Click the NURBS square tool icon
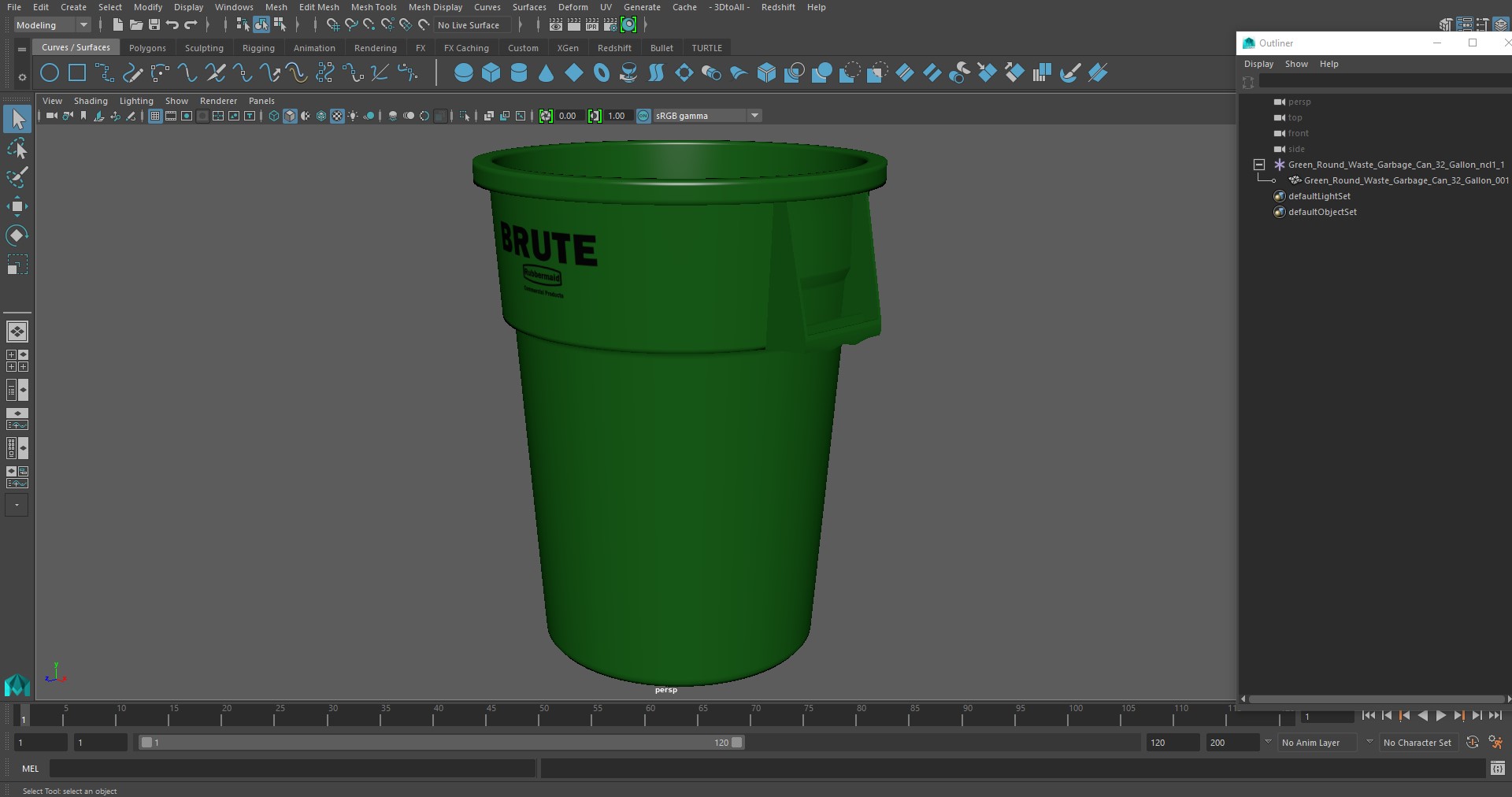This screenshot has height=797, width=1512. [77, 73]
